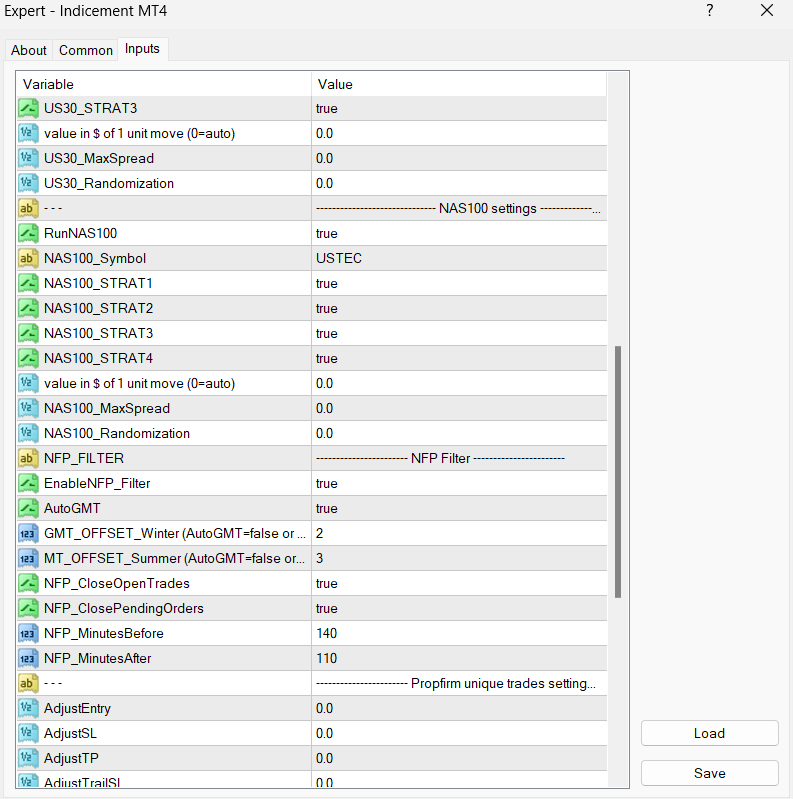The height and width of the screenshot is (799, 793).
Task: Click the Load button
Action: coord(709,733)
